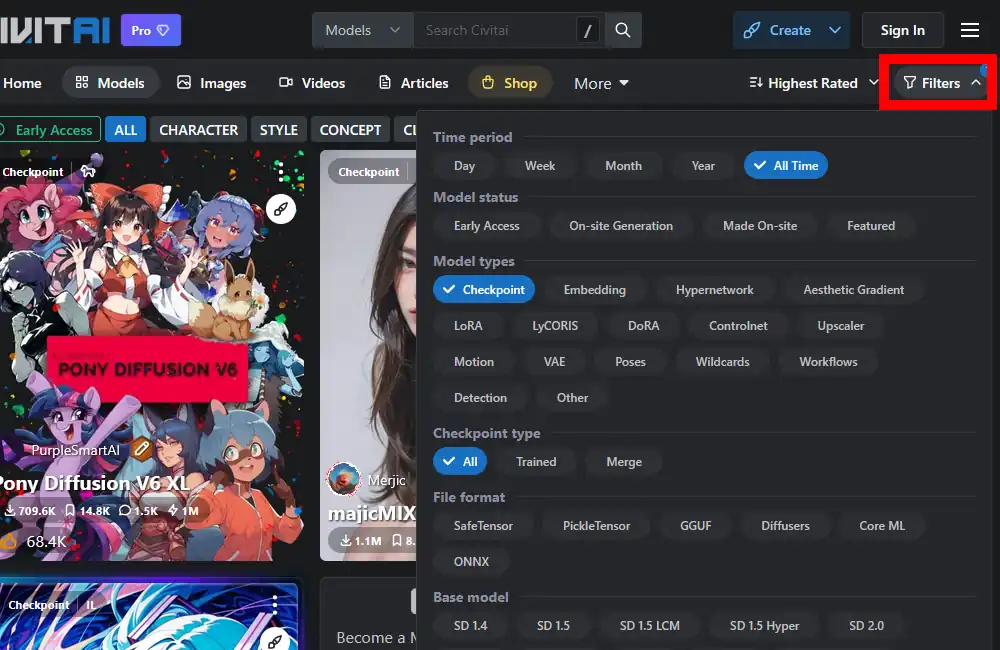Click the Create button

pyautogui.click(x=779, y=30)
